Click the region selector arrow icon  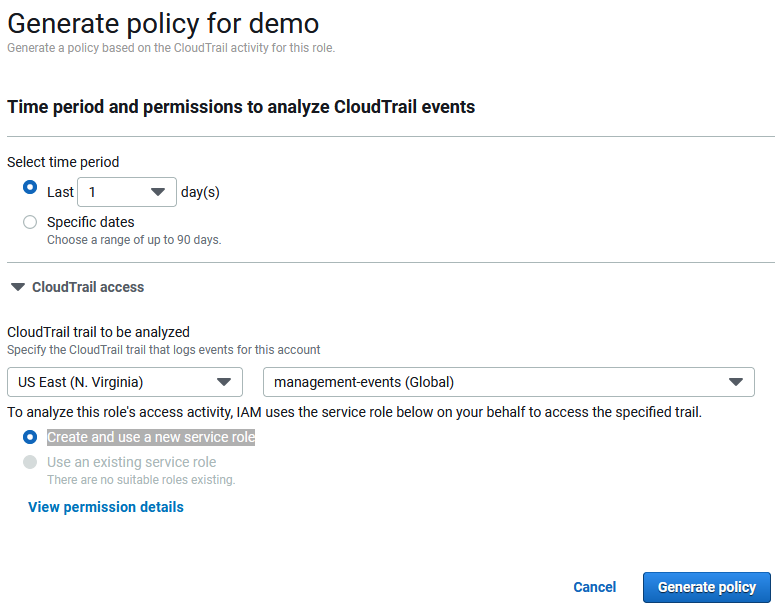224,382
